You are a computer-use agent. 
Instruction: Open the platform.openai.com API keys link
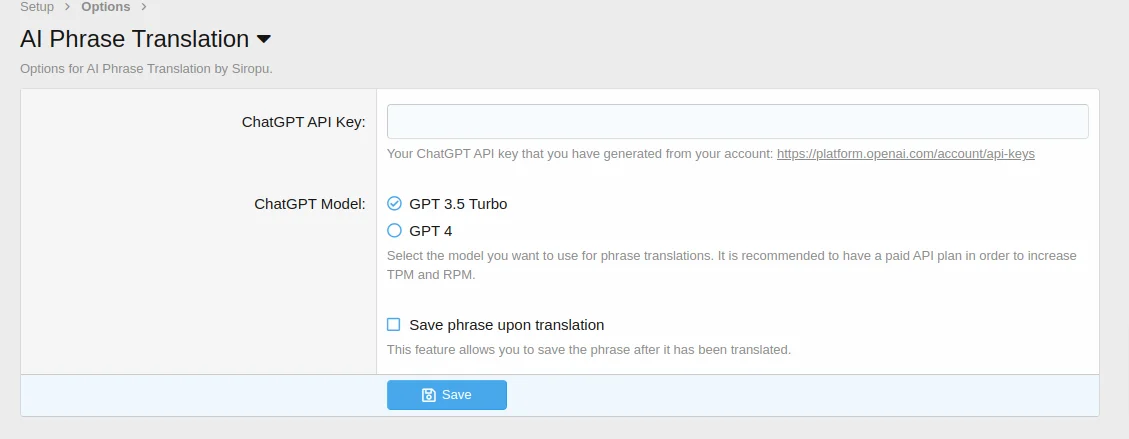pos(905,154)
